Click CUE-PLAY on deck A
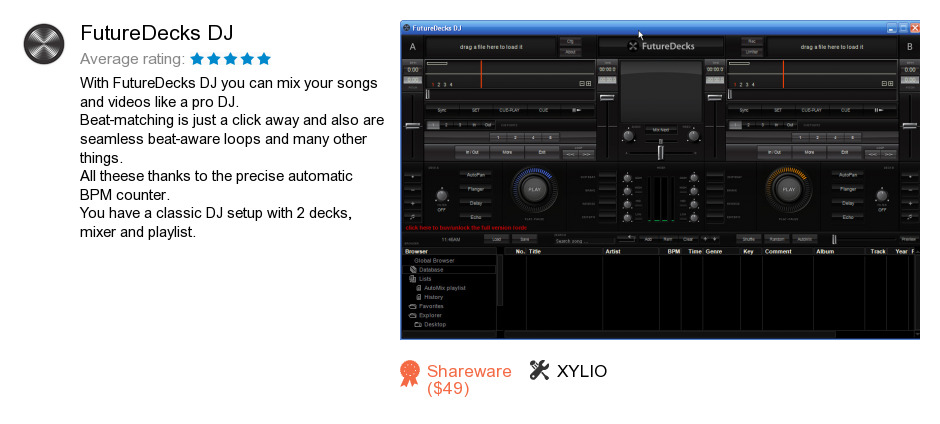Screen dimensions: 940x424 (509, 110)
